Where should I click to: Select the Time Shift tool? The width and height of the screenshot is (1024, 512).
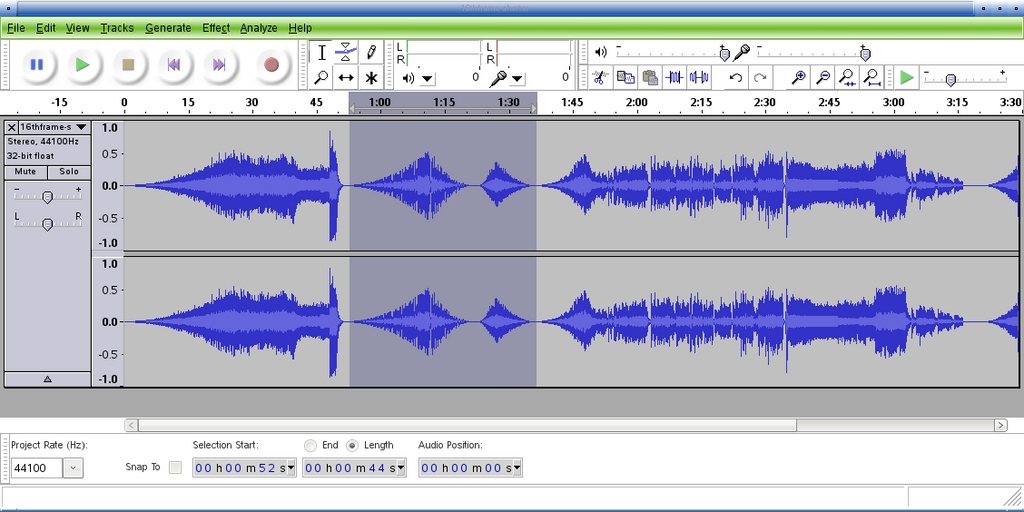click(346, 77)
